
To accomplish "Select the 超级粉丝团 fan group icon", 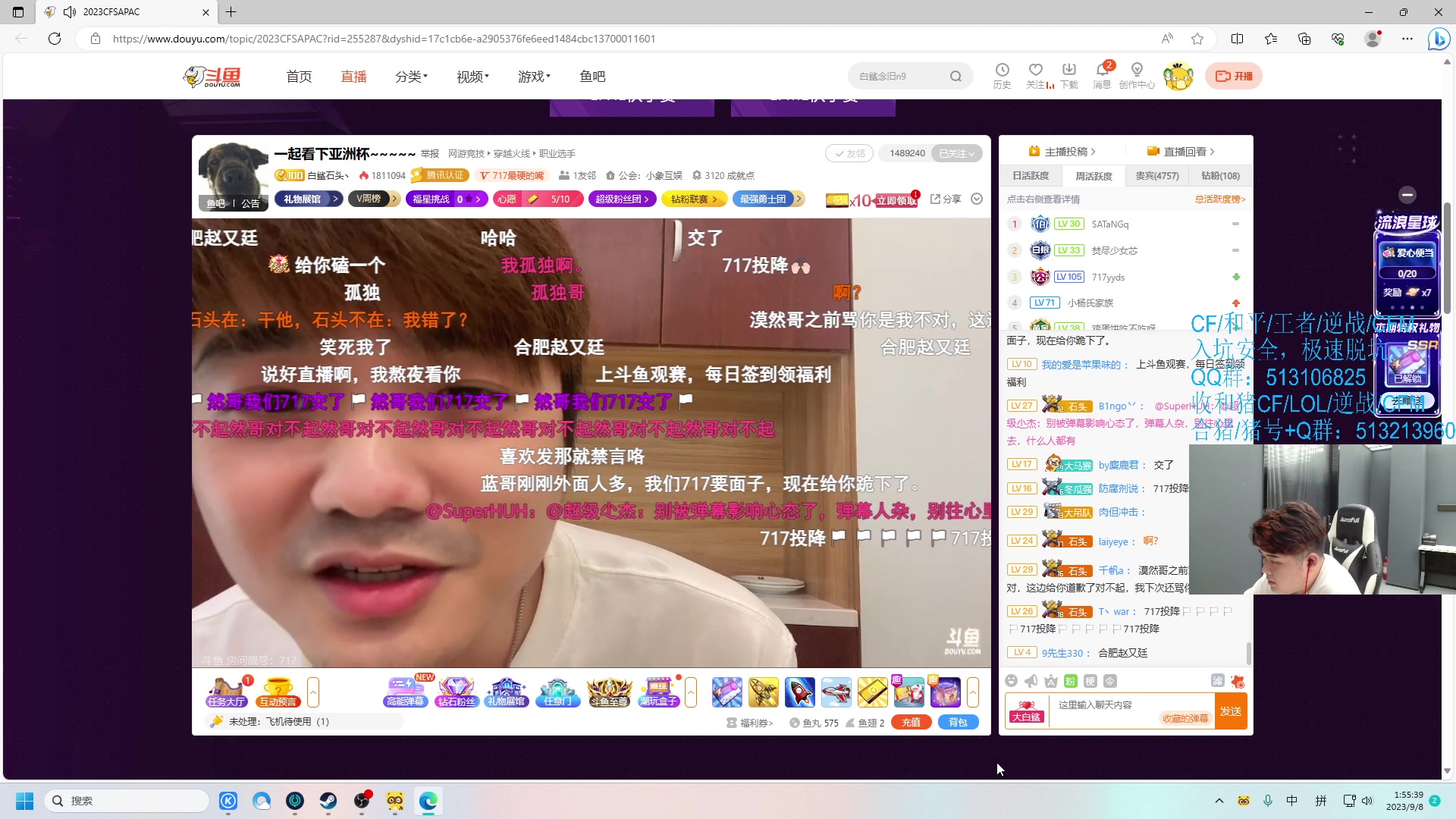I will point(622,199).
